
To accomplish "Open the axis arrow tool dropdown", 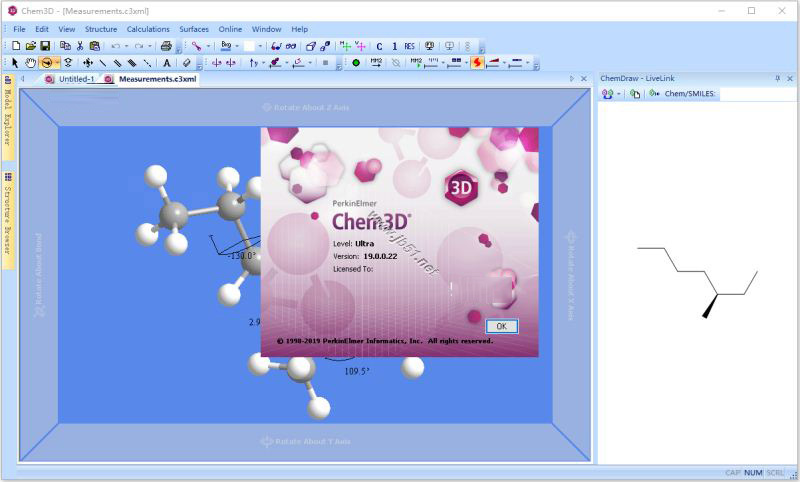I will click(x=263, y=63).
